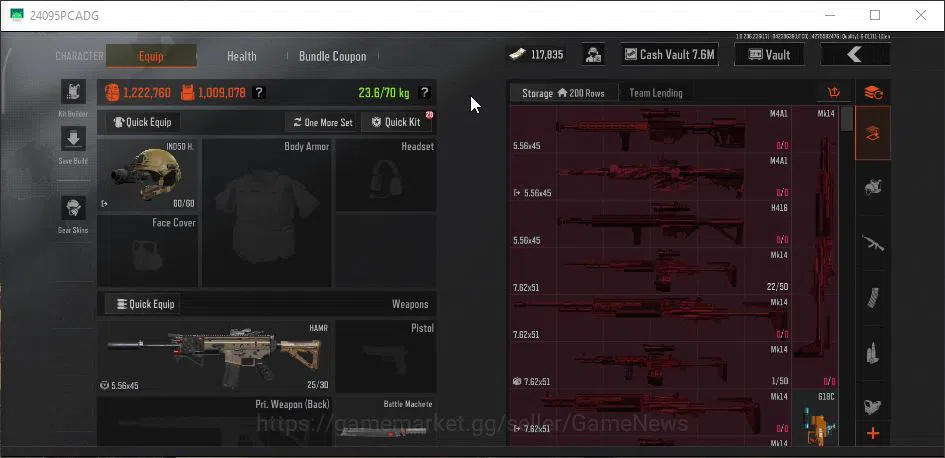Select the empty Body Armor slot

266,213
